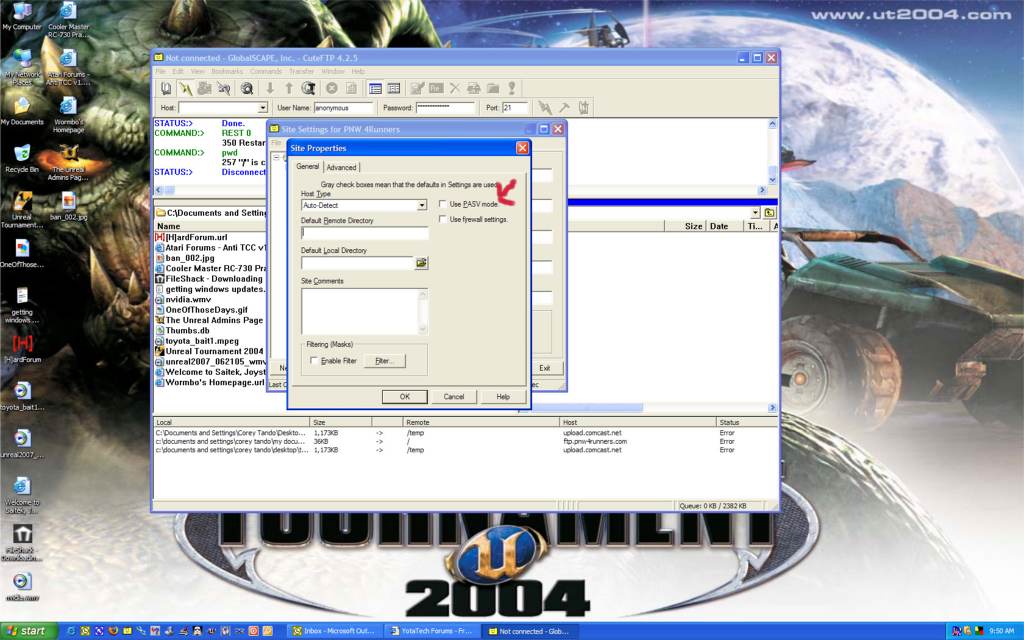Screen dimensions: 1024x640
Task: Switch to the Advanced tab
Action: tap(342, 167)
